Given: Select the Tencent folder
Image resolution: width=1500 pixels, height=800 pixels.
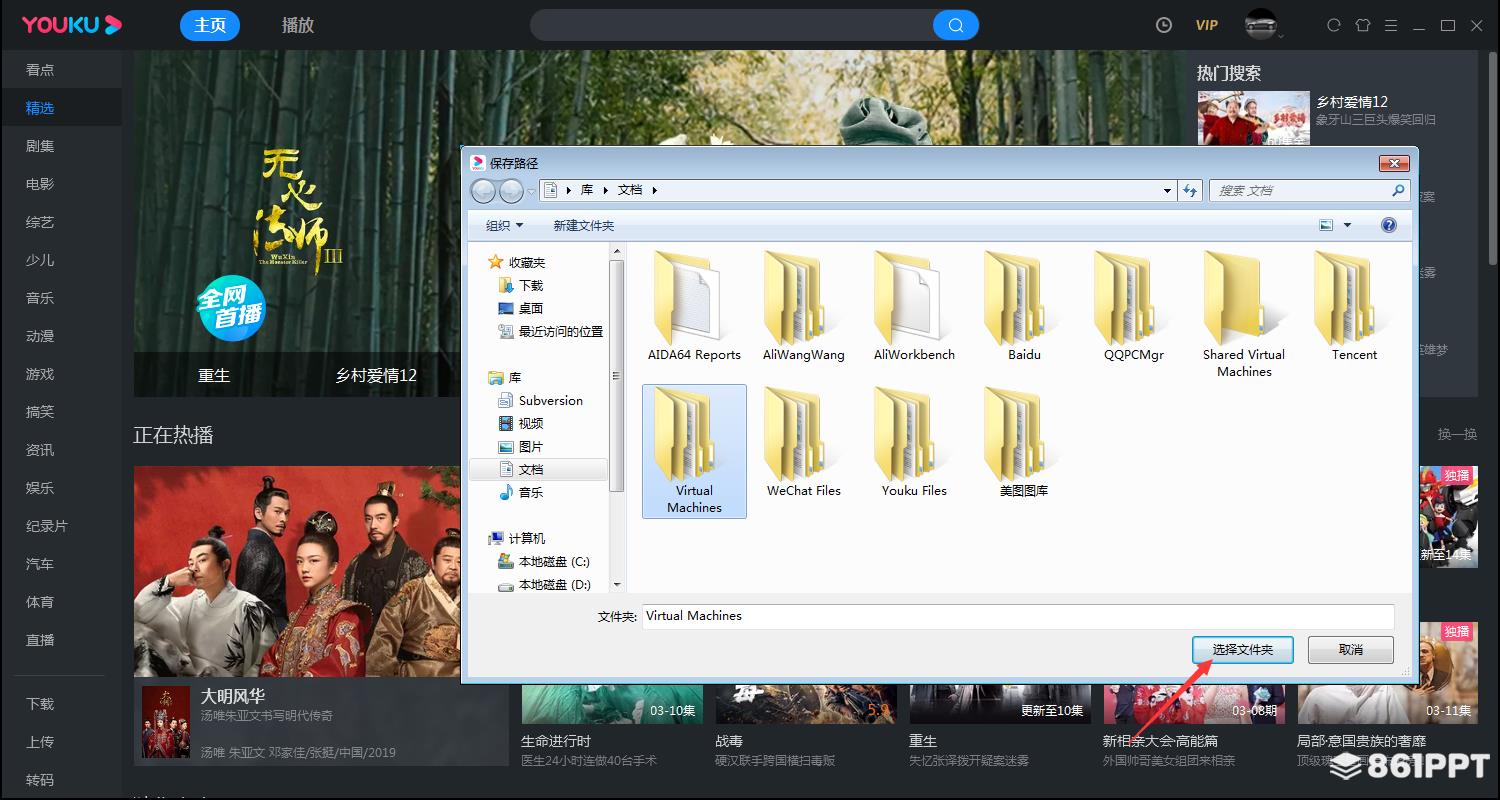Looking at the screenshot, I should click(1354, 307).
